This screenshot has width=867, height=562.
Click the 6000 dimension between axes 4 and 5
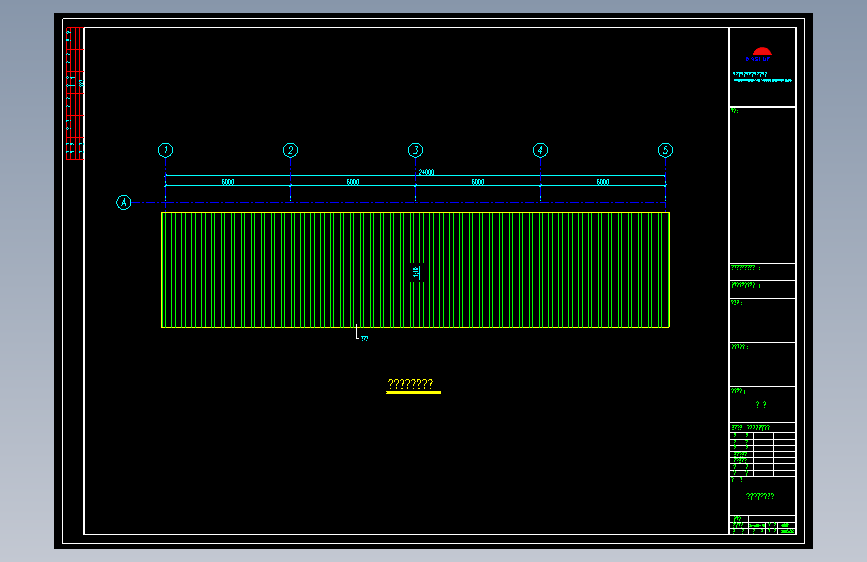[x=603, y=181]
